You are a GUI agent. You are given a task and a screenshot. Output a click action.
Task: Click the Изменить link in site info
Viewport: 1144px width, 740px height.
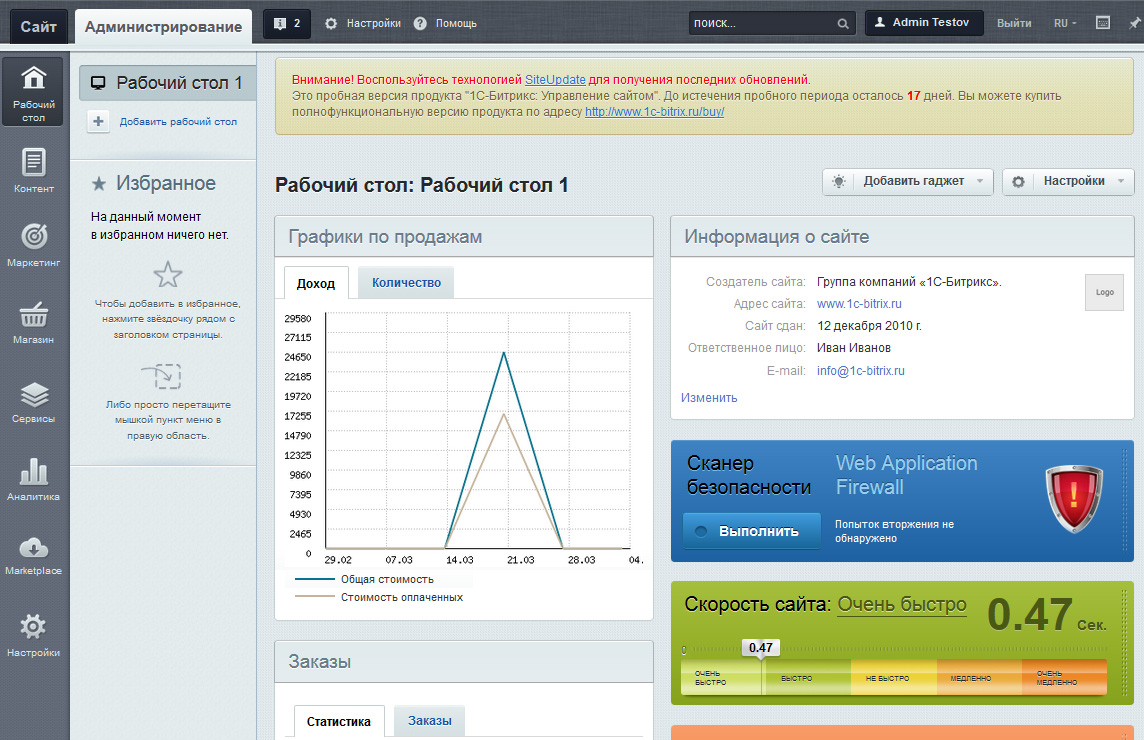pyautogui.click(x=709, y=398)
